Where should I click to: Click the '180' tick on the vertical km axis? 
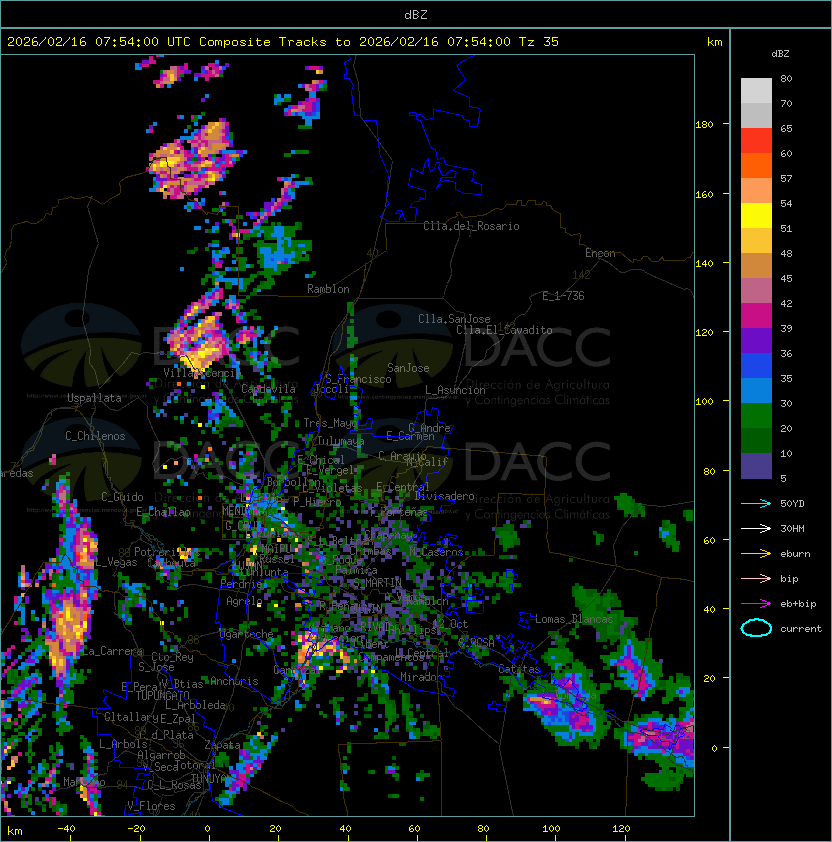704,125
